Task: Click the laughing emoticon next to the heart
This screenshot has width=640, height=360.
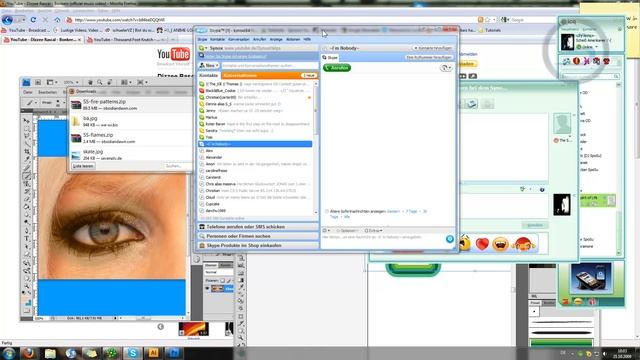Action: coord(500,244)
